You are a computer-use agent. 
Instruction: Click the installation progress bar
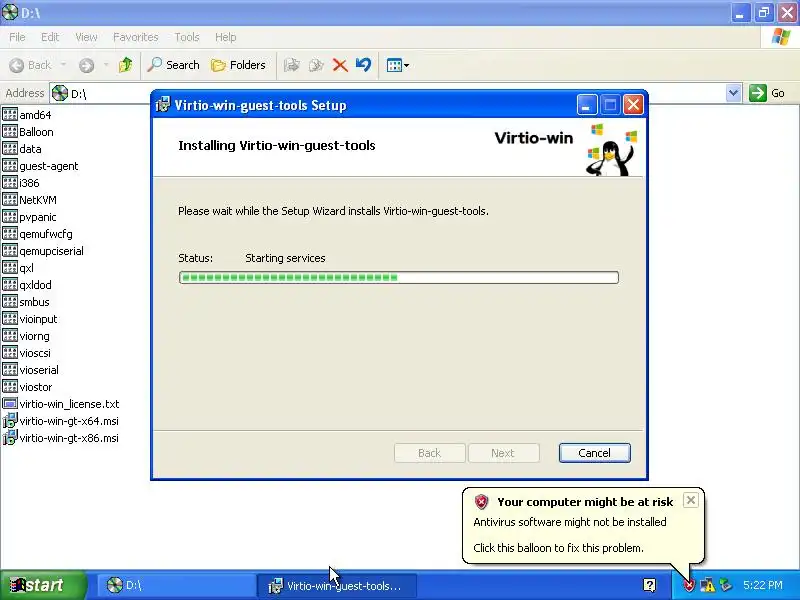398,278
